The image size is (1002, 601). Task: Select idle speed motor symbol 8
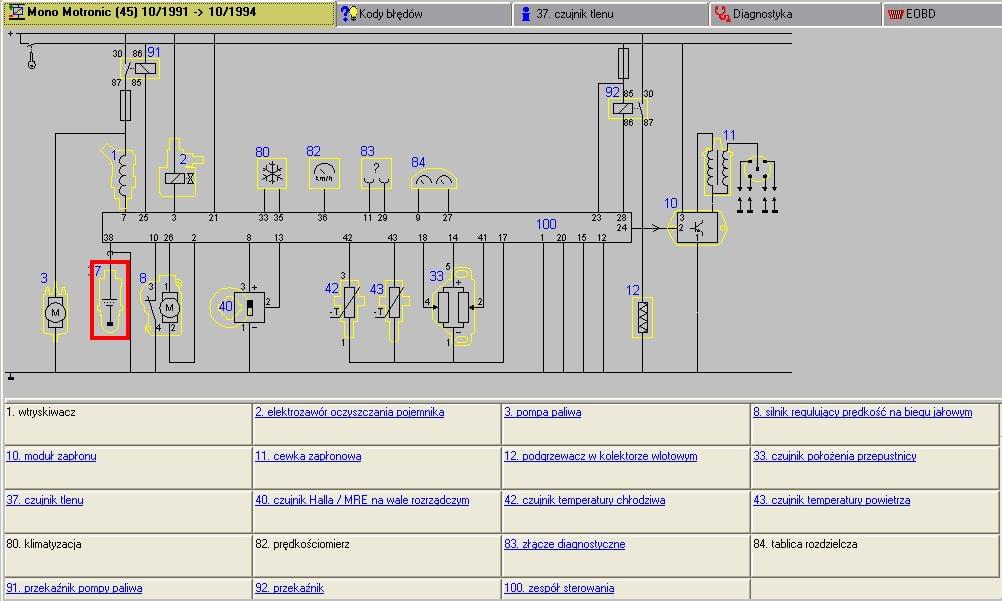click(x=161, y=306)
